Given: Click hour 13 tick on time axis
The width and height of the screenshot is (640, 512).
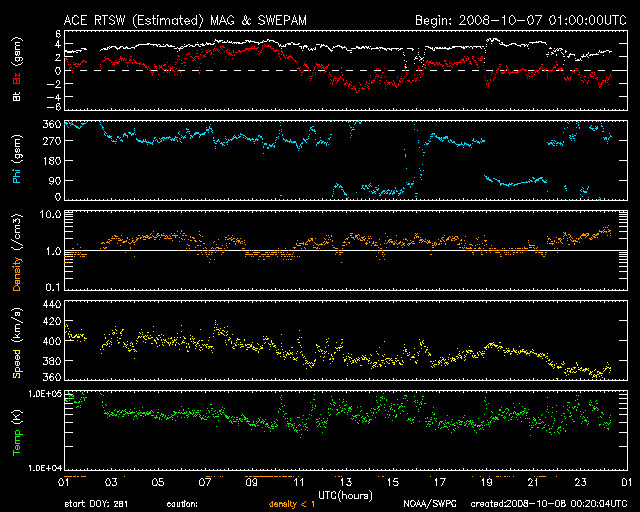Looking at the screenshot, I should [345, 483].
